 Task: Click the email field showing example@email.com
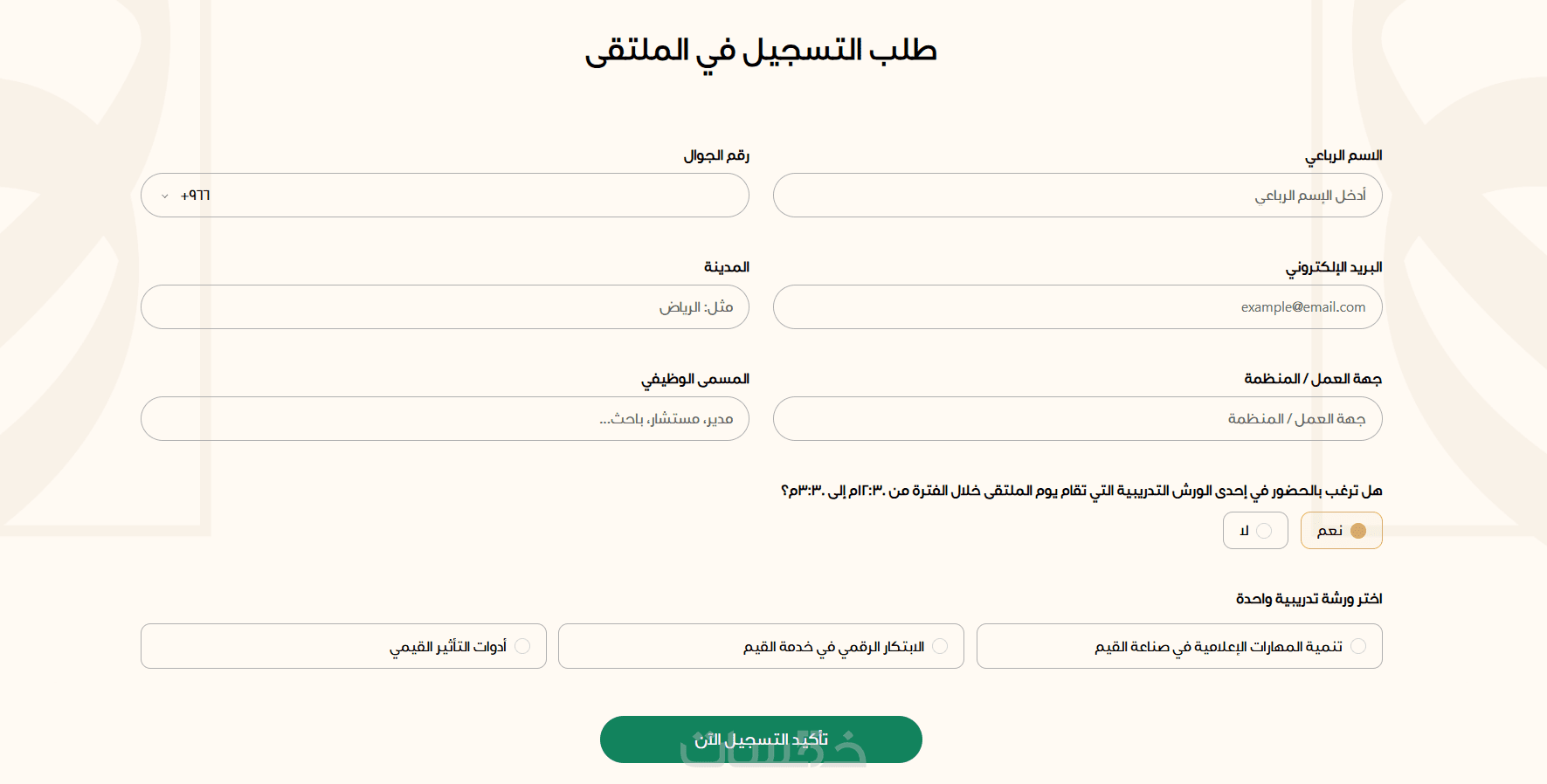tap(1077, 307)
